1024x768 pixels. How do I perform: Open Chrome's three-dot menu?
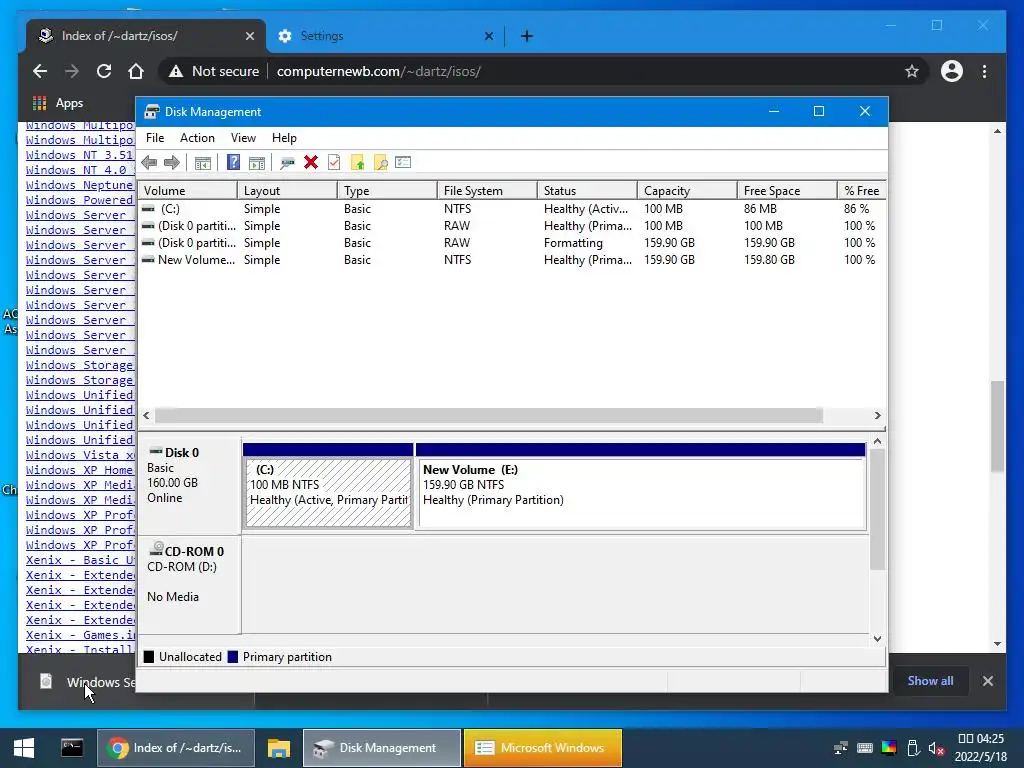tap(984, 71)
